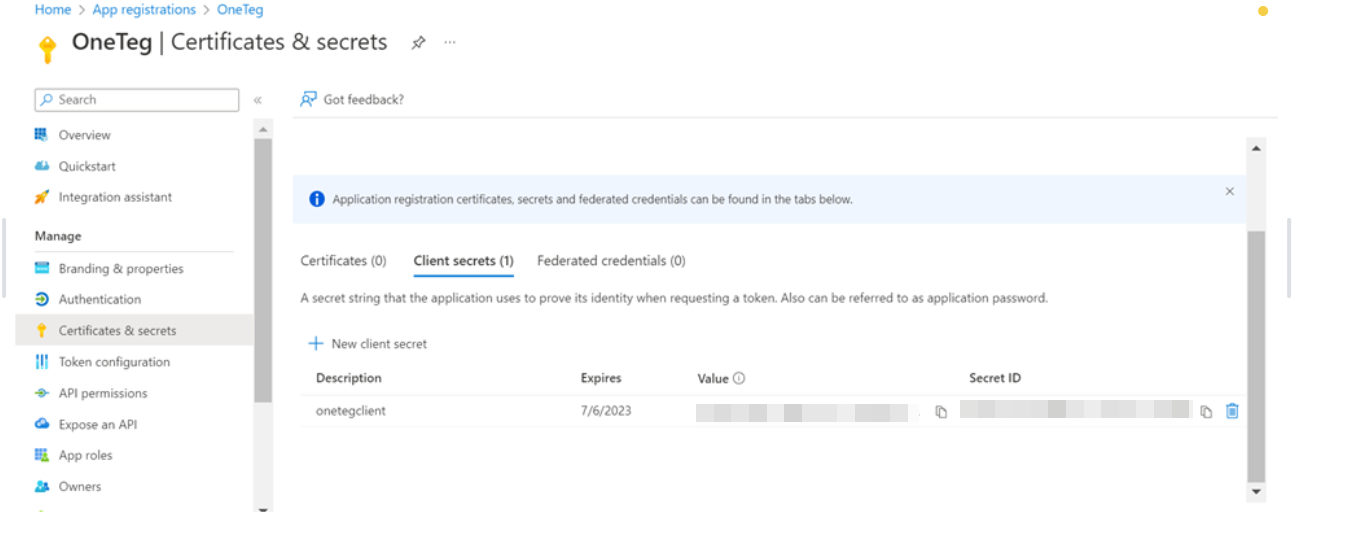Switch to Federated credentials (0) tab
The height and width of the screenshot is (535, 1345).
[611, 261]
